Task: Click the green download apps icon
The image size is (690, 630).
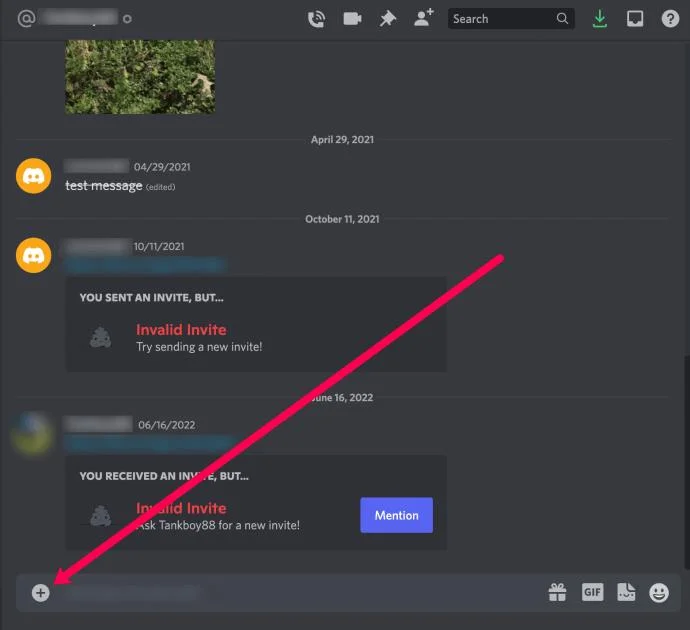Action: [599, 19]
